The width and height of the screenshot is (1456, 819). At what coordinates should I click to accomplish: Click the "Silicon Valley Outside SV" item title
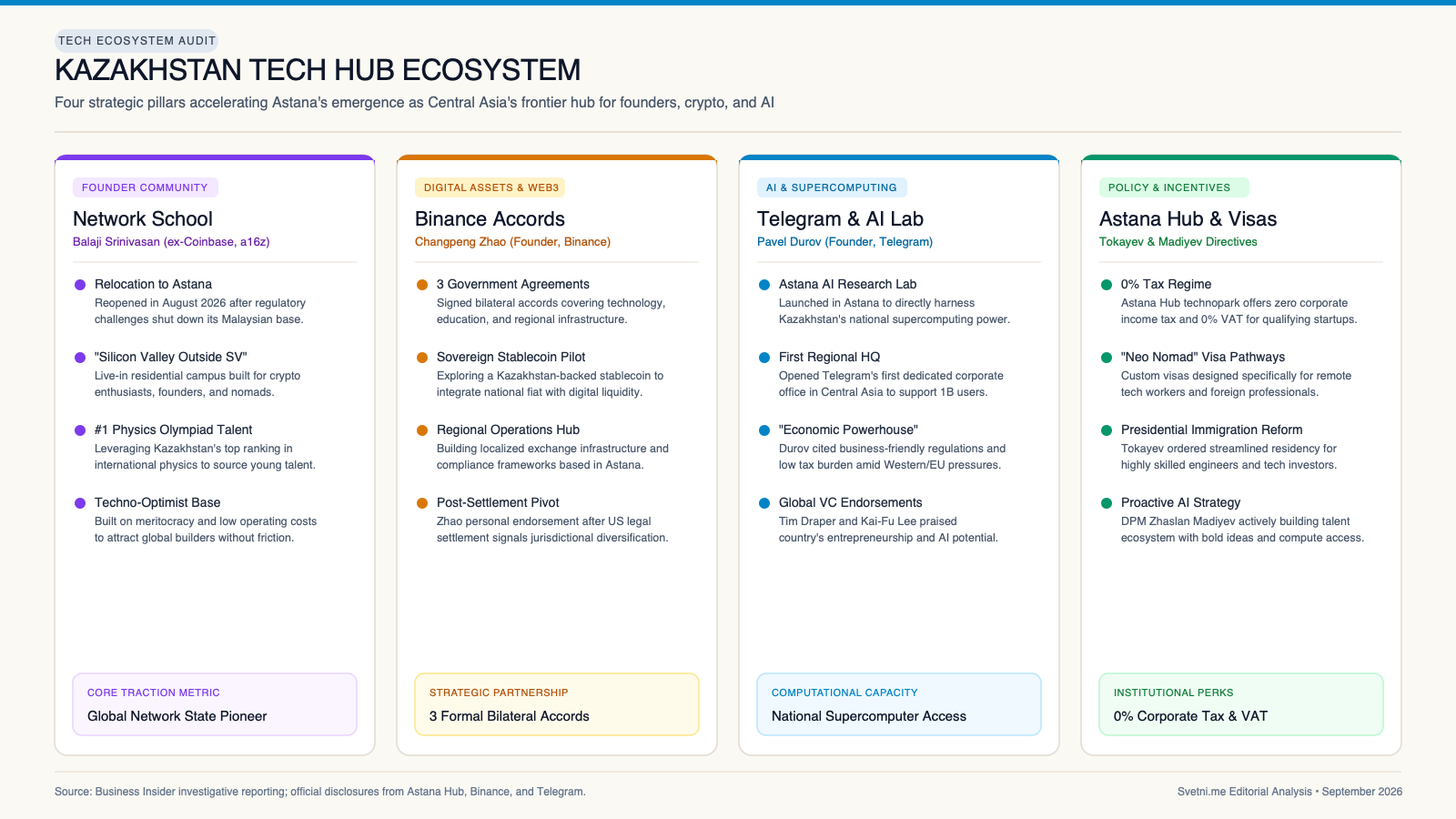click(x=171, y=358)
